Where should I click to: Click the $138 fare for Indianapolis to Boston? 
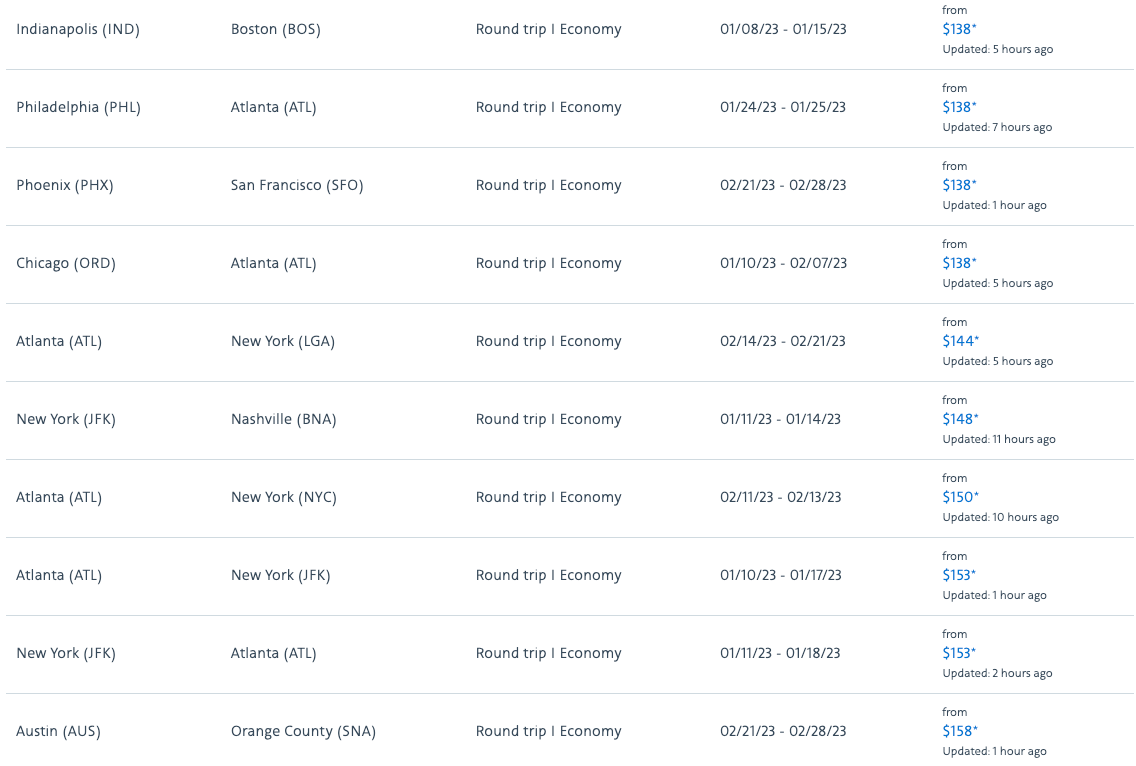(959, 29)
